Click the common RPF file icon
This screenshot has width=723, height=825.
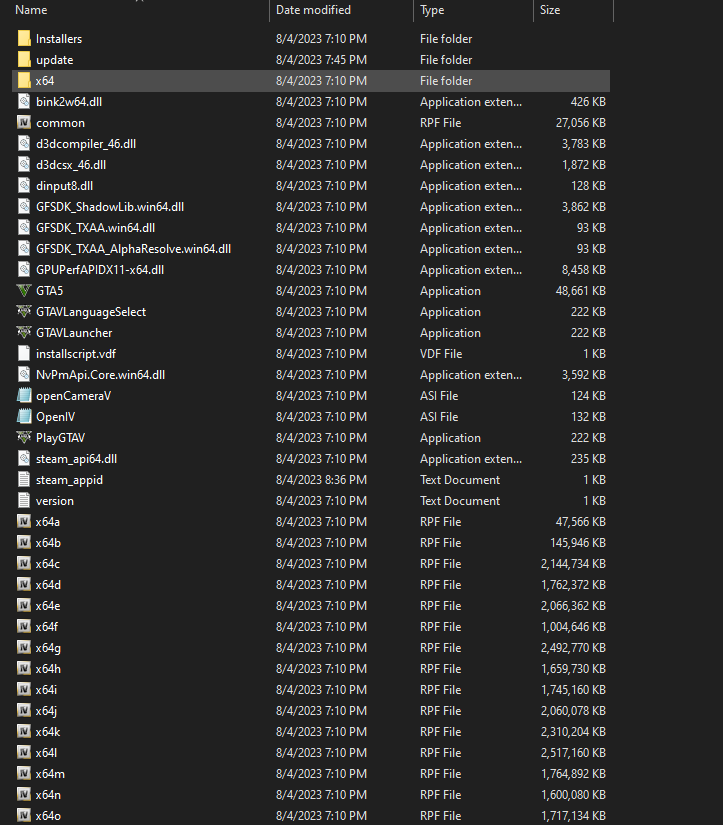(24, 123)
